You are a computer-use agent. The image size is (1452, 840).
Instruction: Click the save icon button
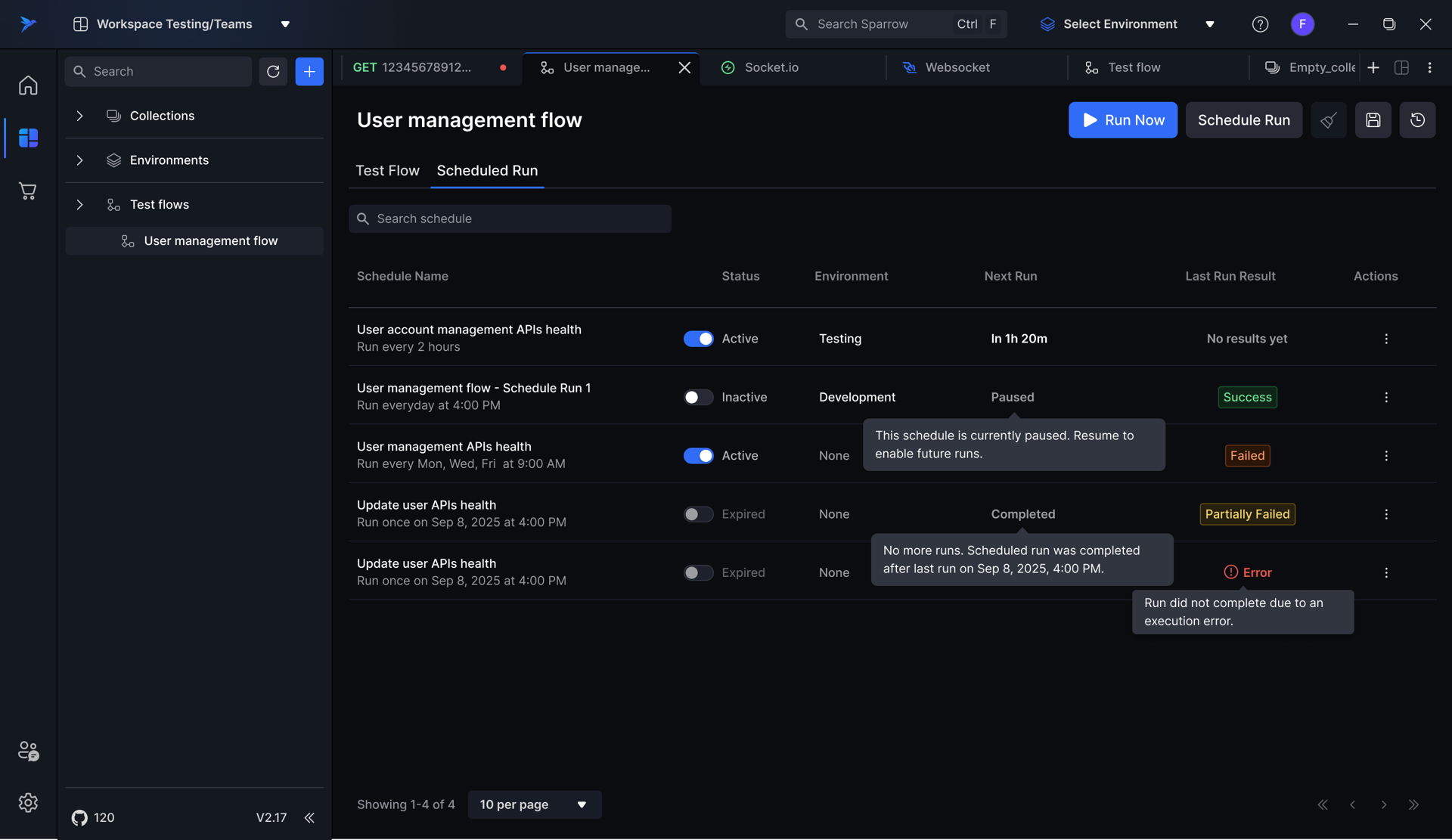click(x=1373, y=120)
